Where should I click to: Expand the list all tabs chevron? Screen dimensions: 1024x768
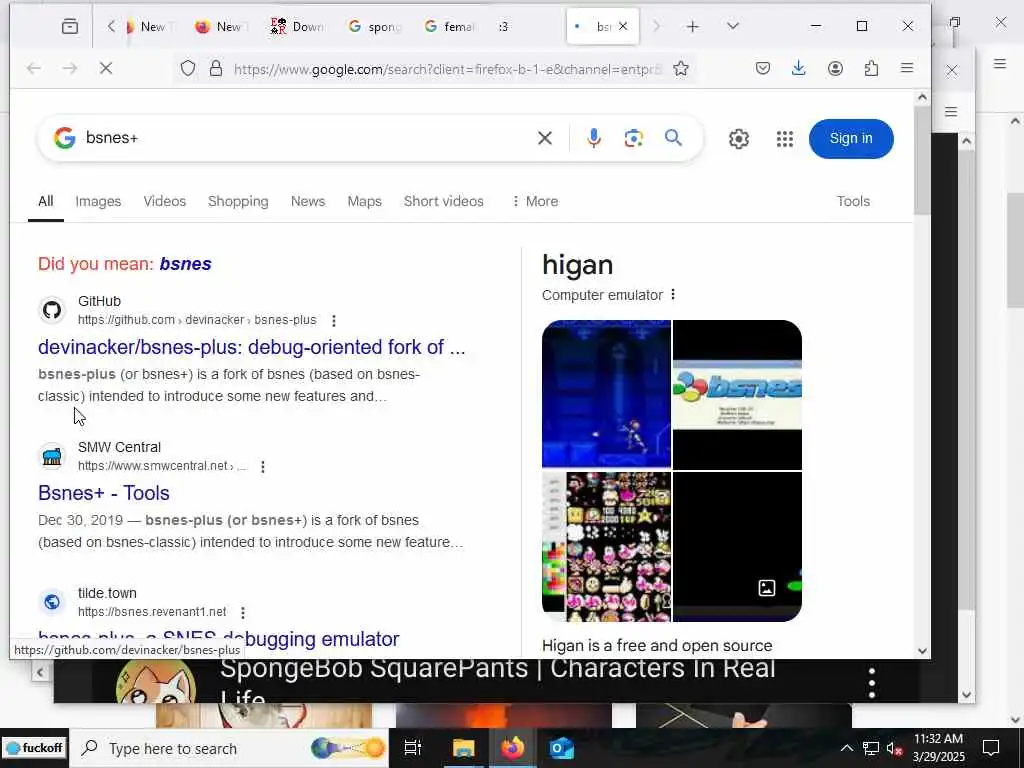[733, 26]
